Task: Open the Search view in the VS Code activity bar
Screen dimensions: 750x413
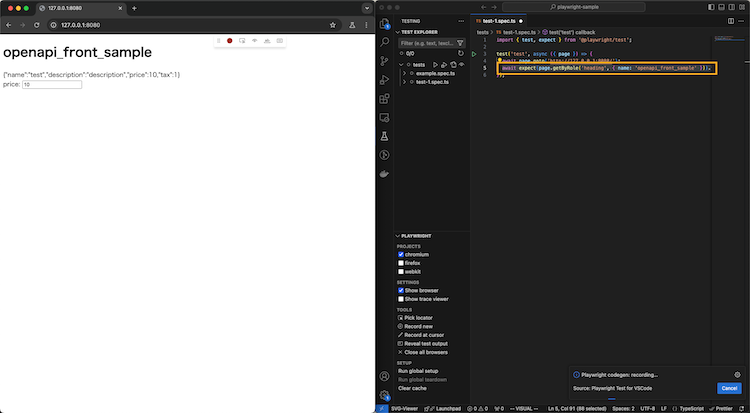Action: point(384,42)
